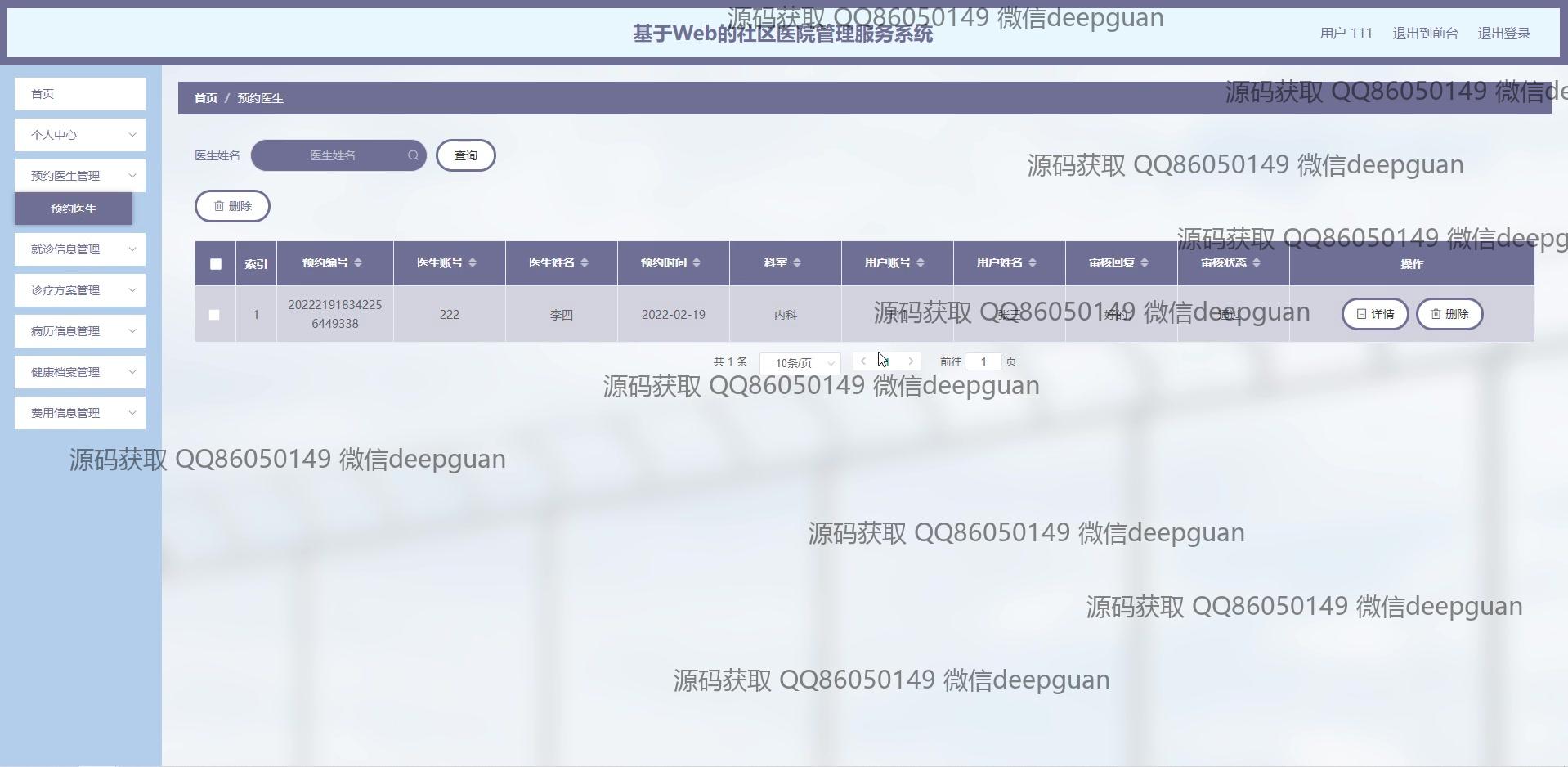Image resolution: width=1568 pixels, height=767 pixels.
Task: Sort by 审核回复 column arrows
Action: point(1145,262)
